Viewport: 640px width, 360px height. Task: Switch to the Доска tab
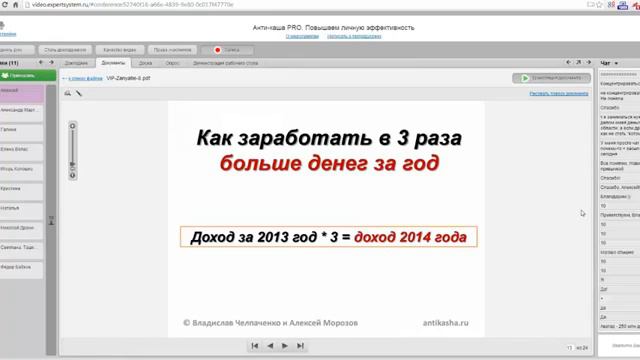(145, 63)
